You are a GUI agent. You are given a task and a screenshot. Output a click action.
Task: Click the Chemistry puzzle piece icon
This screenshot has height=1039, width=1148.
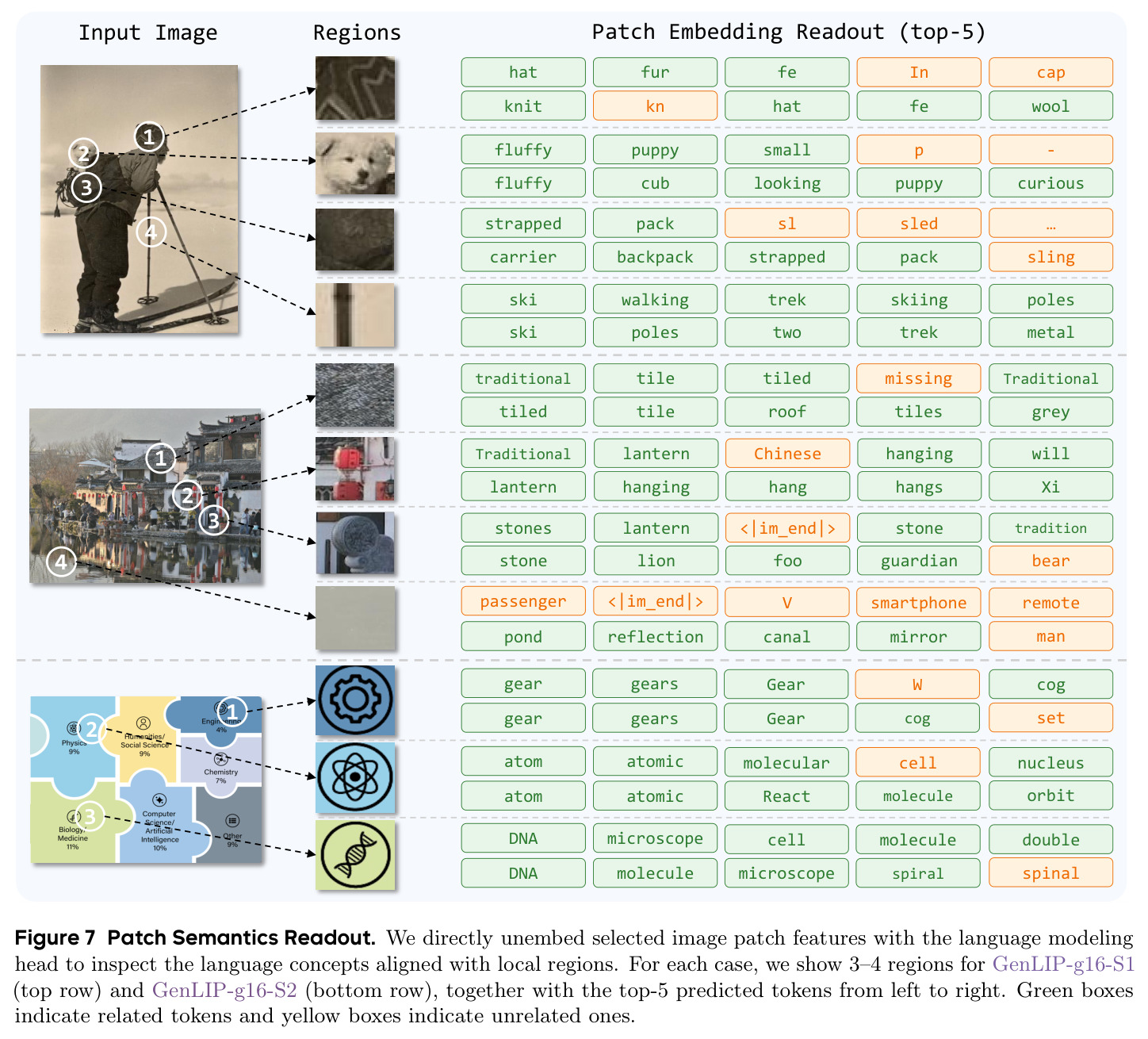[x=220, y=759]
